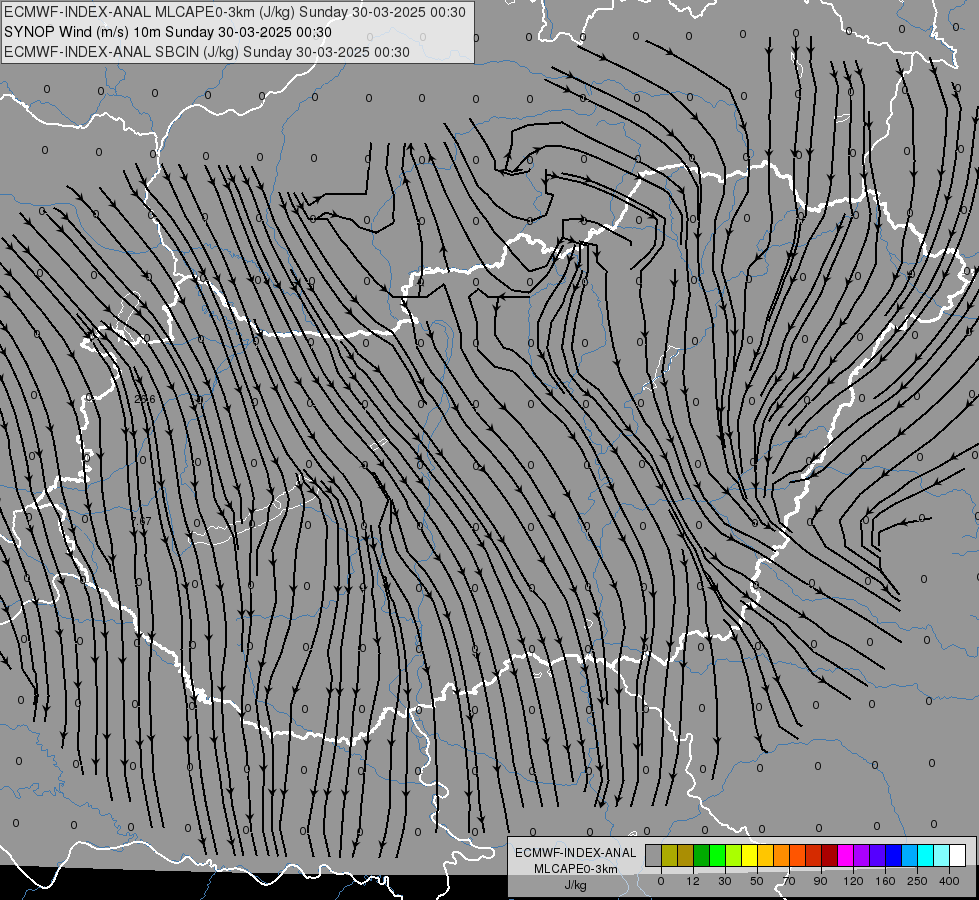Image resolution: width=979 pixels, height=900 pixels.
Task: Click the scale value 250
Action: pyautogui.click(x=917, y=881)
